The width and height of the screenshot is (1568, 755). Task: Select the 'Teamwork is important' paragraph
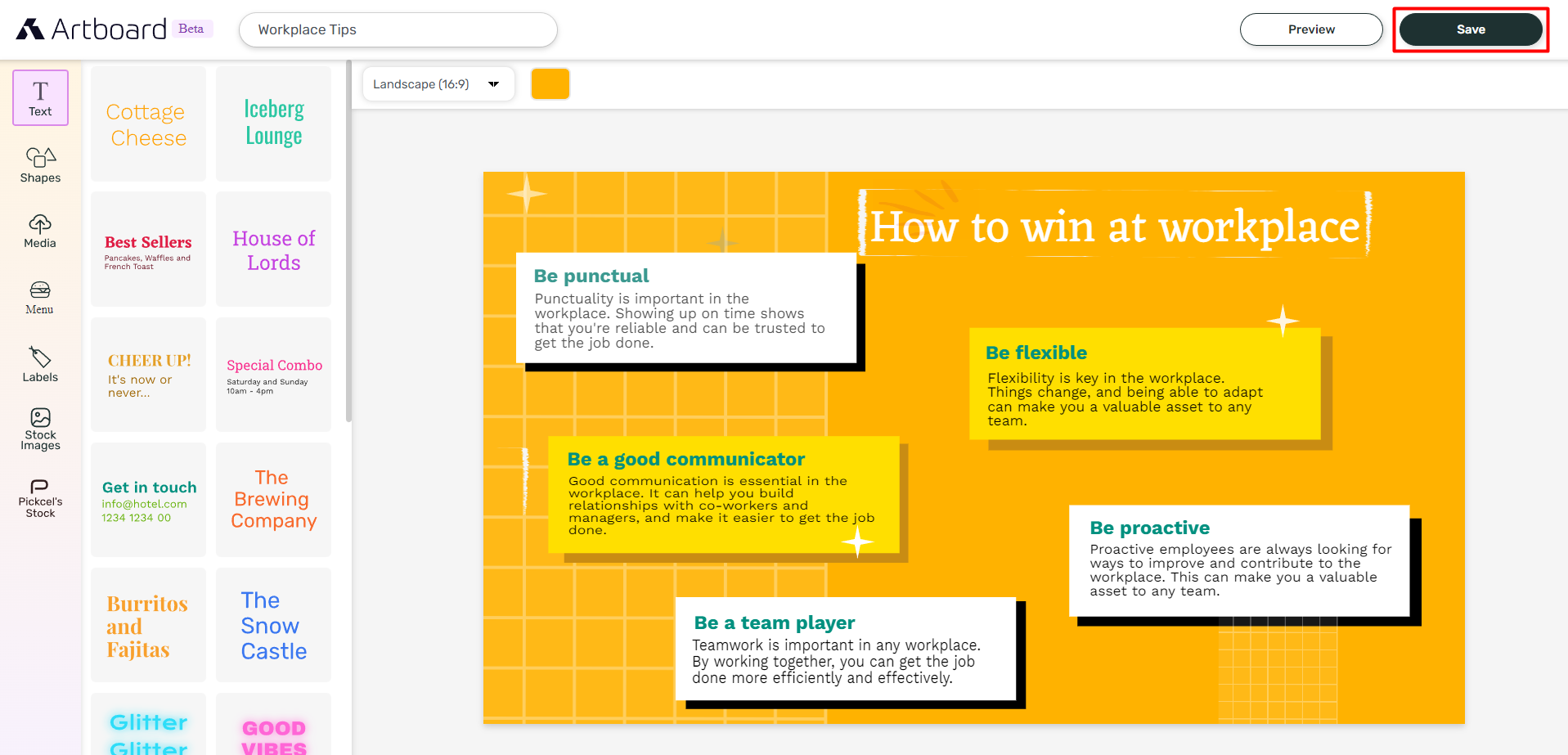pos(836,661)
